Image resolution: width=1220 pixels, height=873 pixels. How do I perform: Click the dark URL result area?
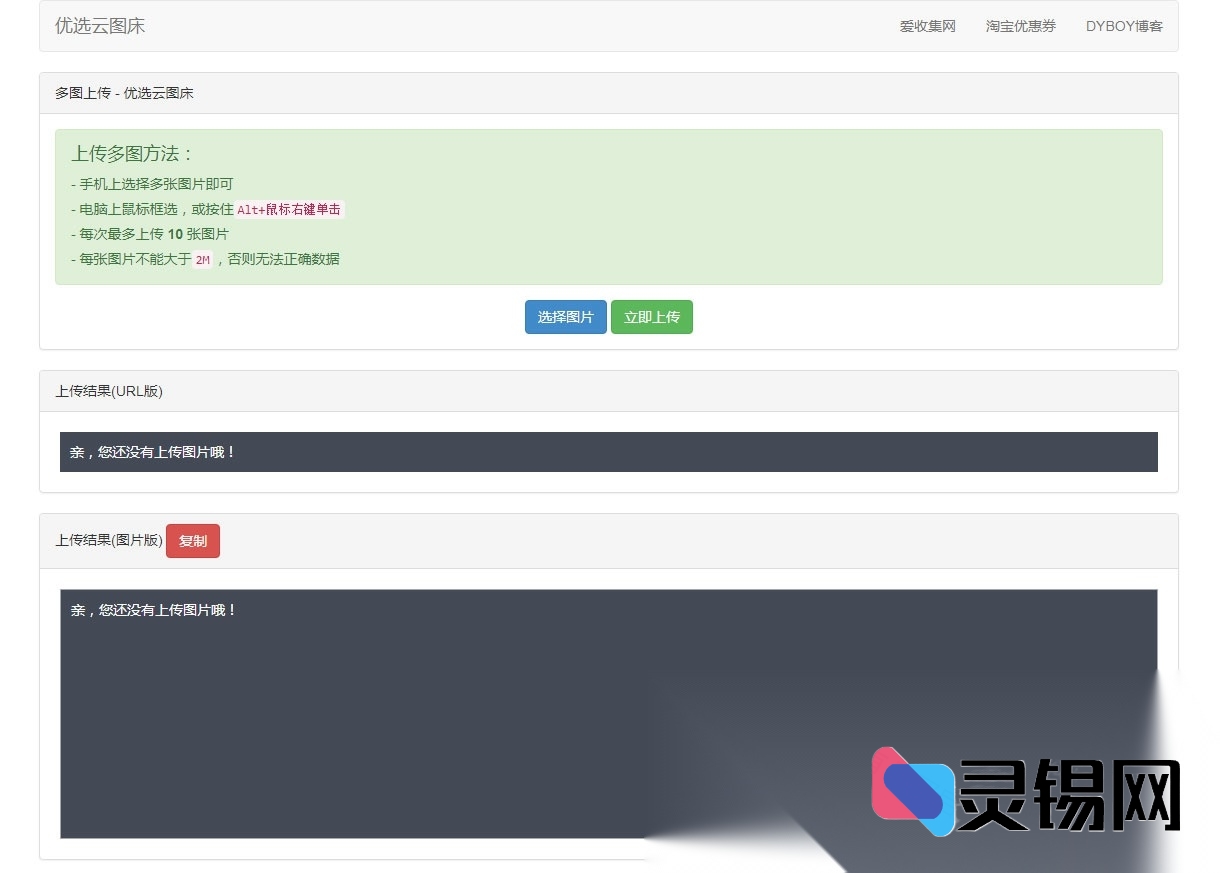click(608, 452)
